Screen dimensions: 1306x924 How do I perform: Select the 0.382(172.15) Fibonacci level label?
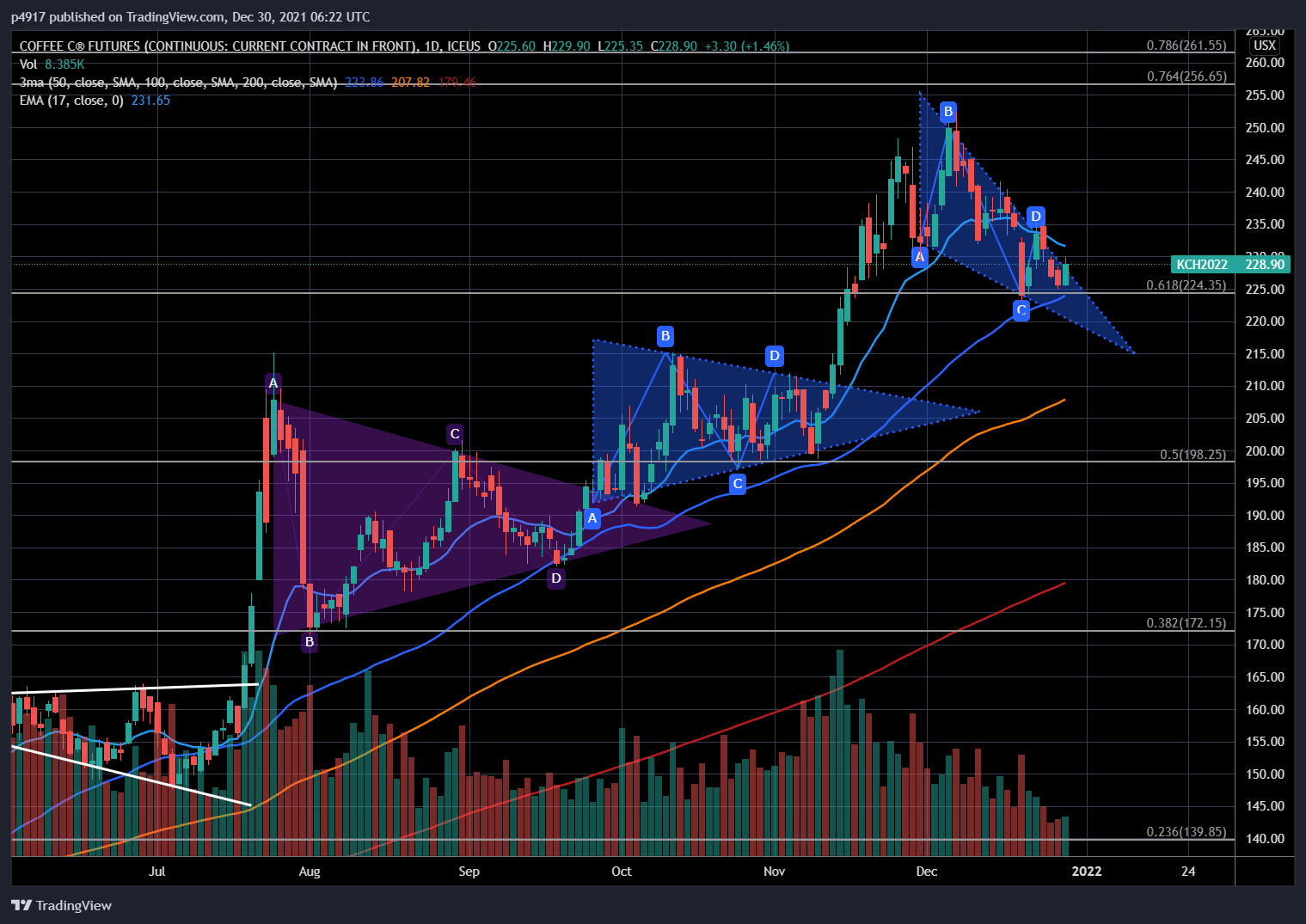tap(1186, 623)
